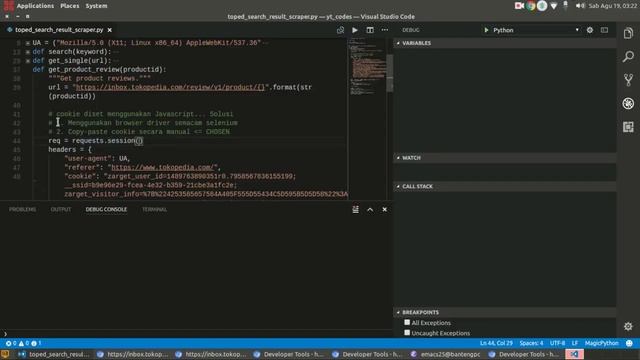Switch to the Terminal panel tab

[154, 209]
